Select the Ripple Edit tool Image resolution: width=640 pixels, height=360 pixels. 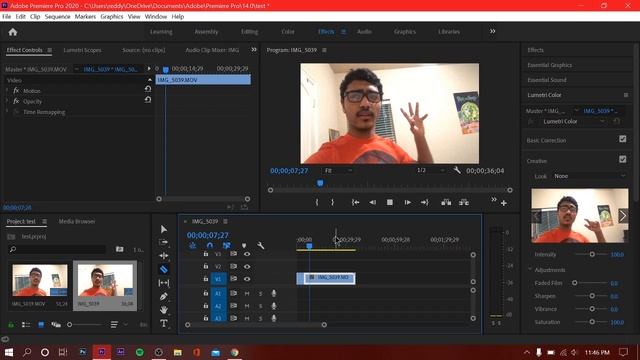point(164,256)
